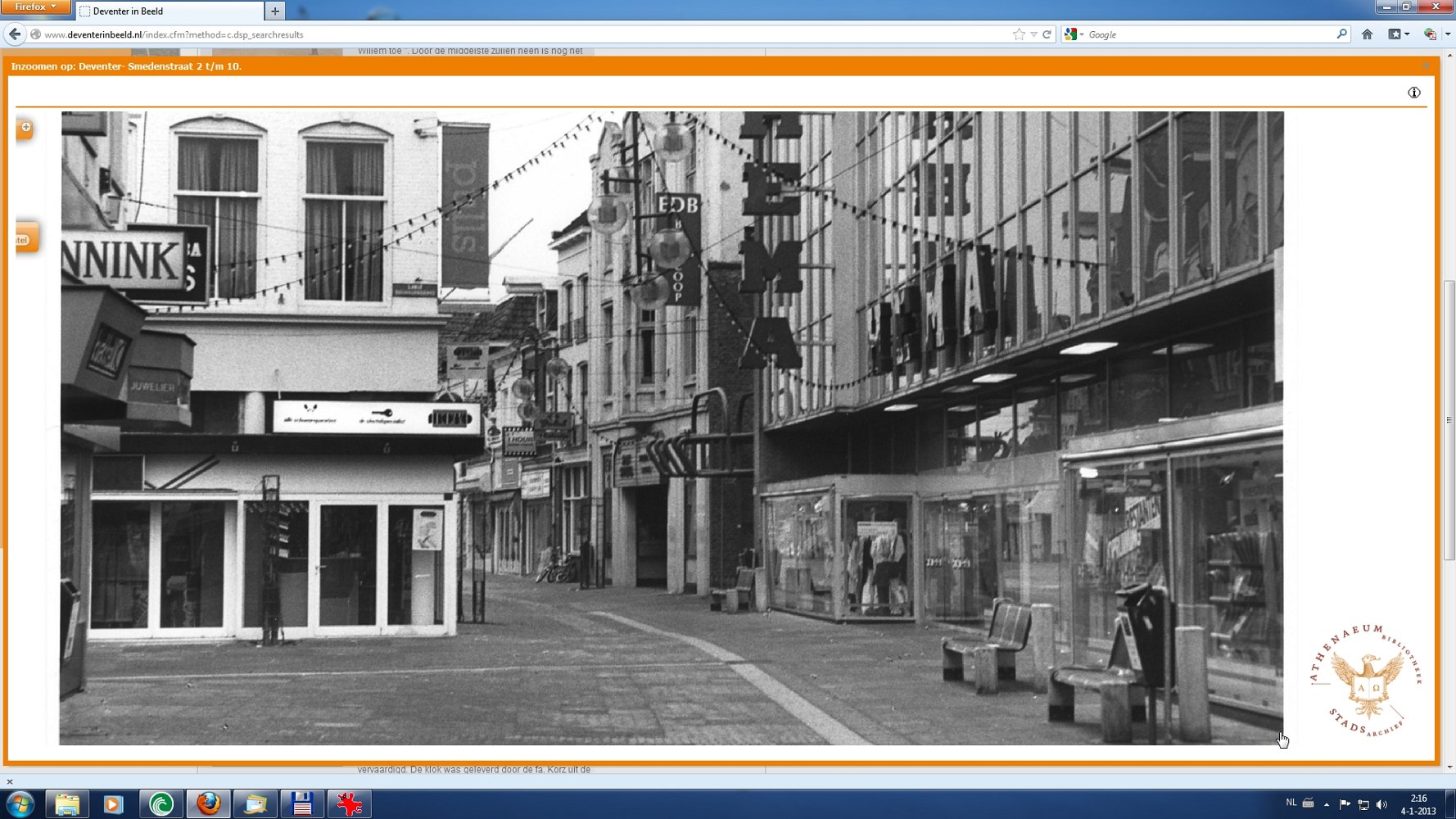Image resolution: width=1456 pixels, height=819 pixels.
Task: Show hidden system tray icons
Action: coord(1327,804)
